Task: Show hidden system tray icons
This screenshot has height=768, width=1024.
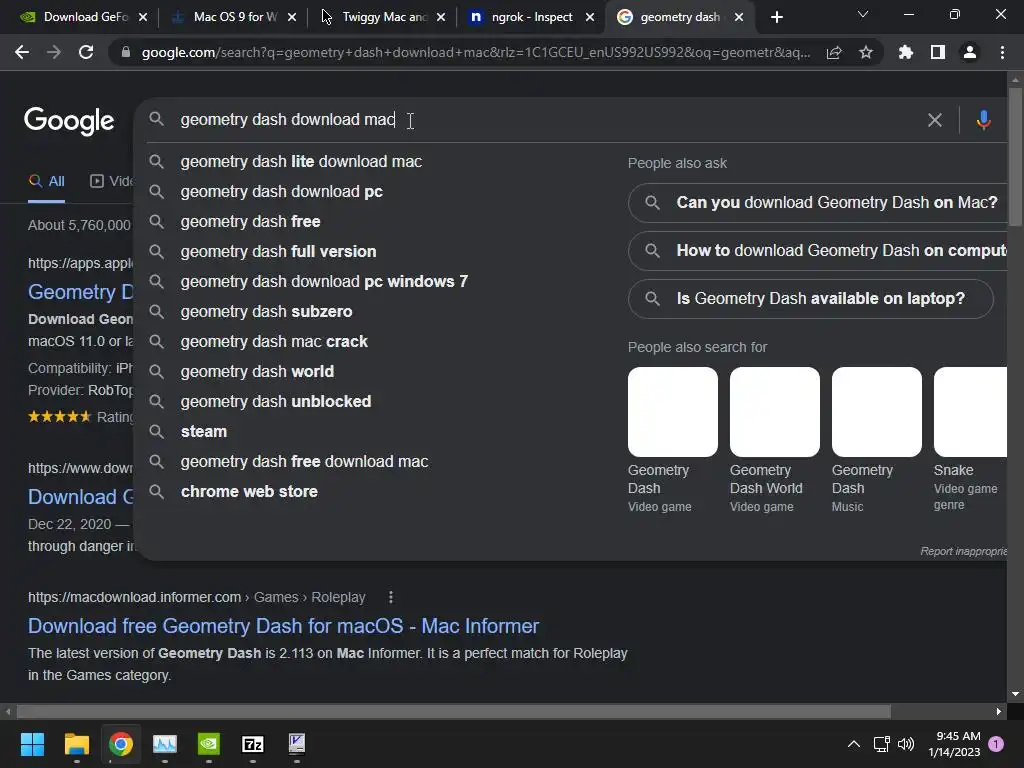Action: [854, 744]
